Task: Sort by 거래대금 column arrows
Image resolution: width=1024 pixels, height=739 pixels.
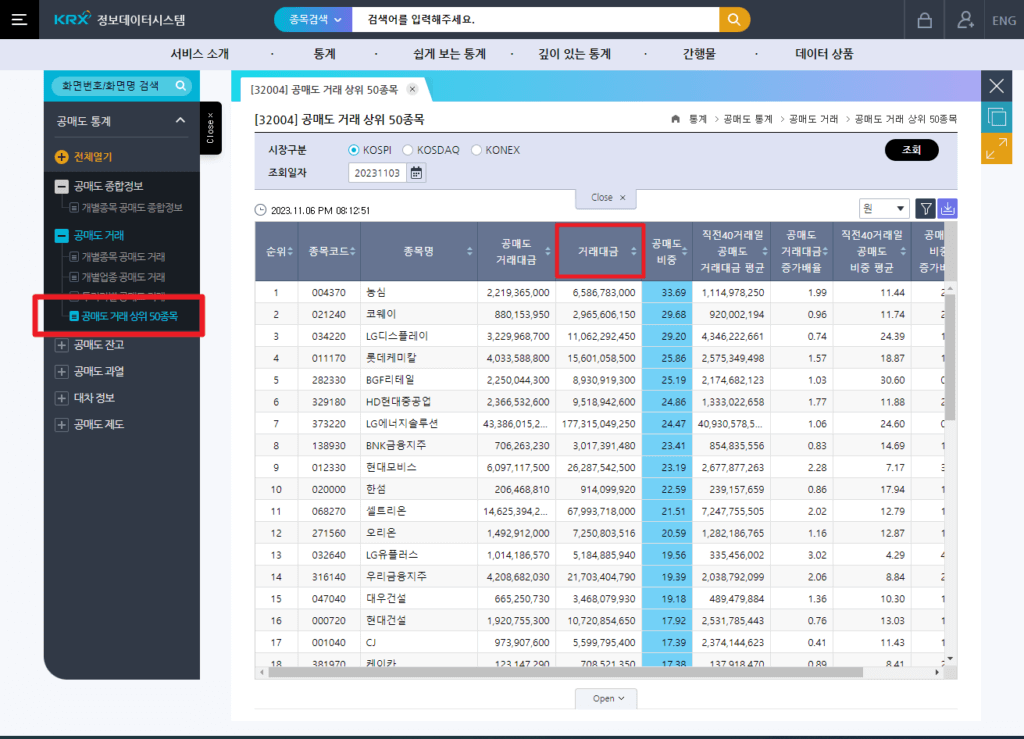Action: point(633,251)
